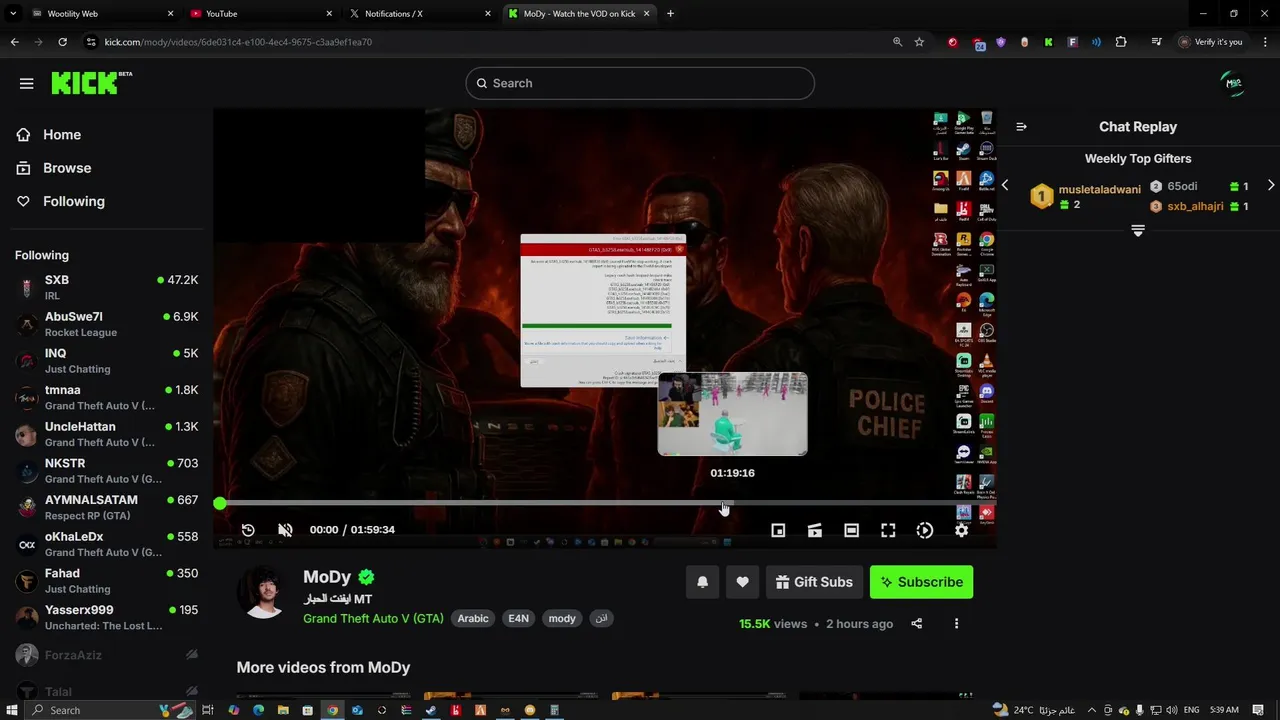This screenshot has height=720, width=1280.
Task: Open video player settings gear
Action: tap(961, 530)
